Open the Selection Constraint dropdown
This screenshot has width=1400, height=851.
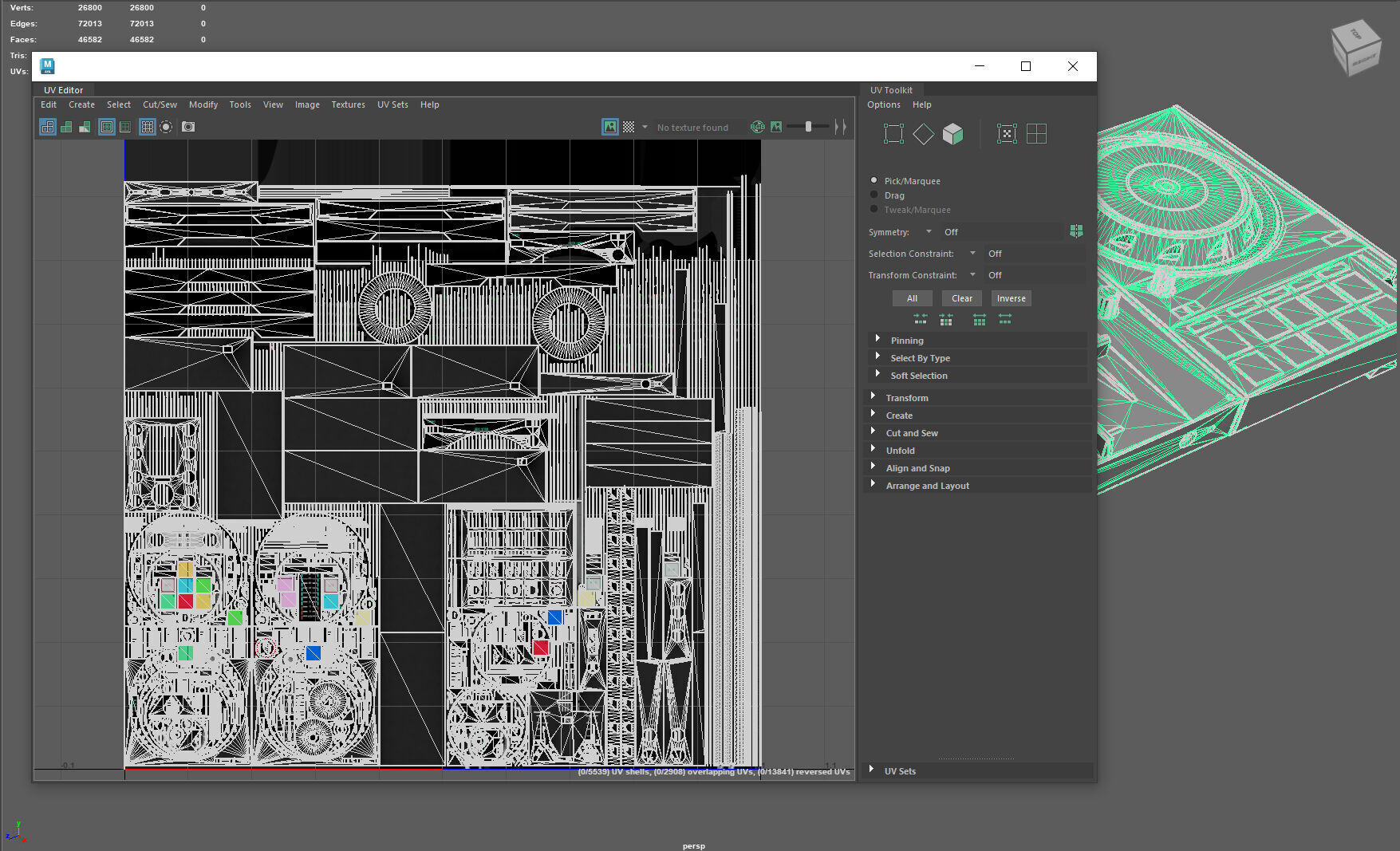point(972,254)
